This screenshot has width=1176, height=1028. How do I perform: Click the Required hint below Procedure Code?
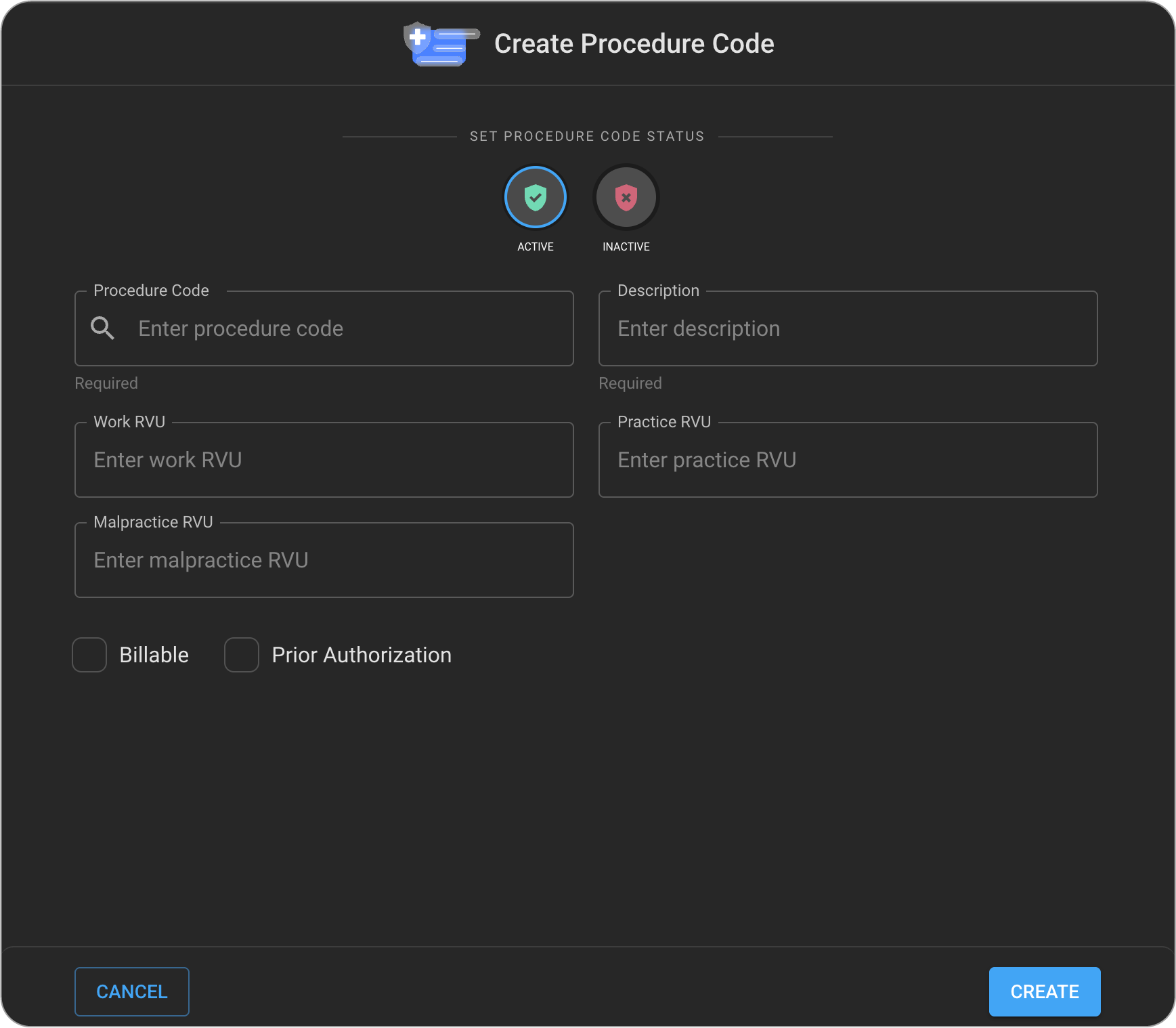(106, 383)
